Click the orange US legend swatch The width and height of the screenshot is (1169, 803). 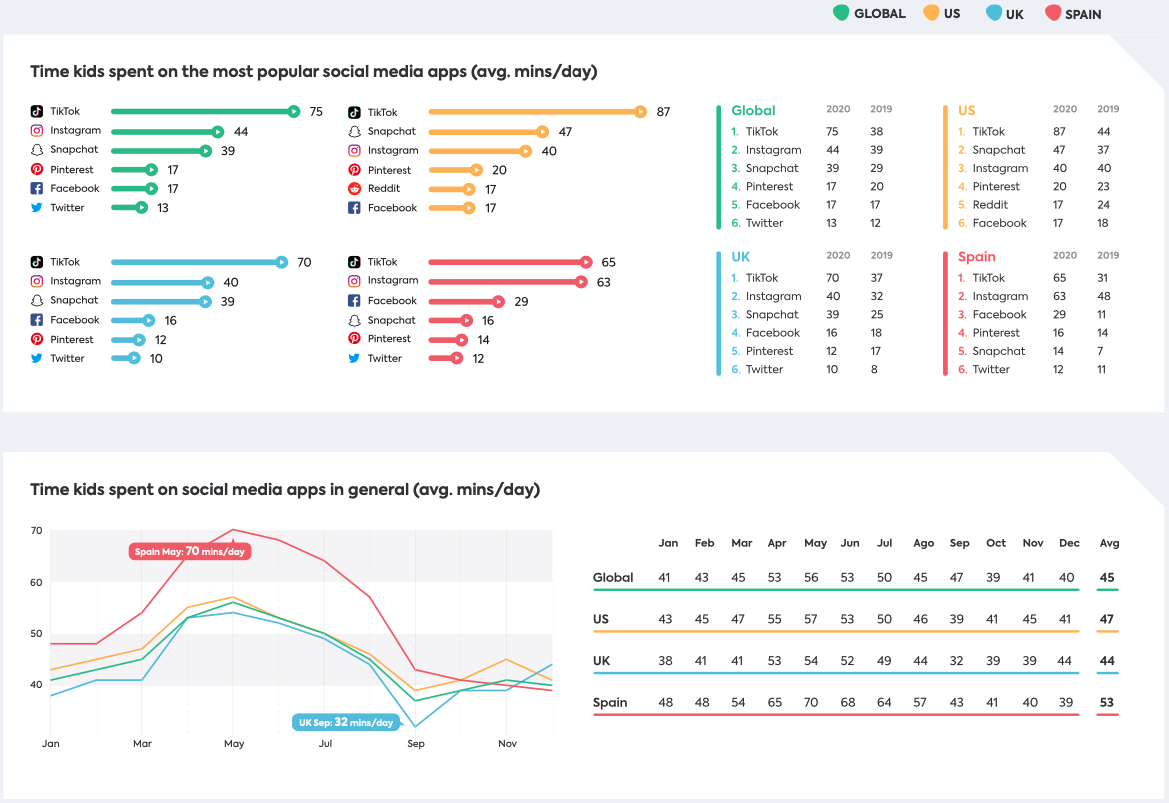(931, 13)
